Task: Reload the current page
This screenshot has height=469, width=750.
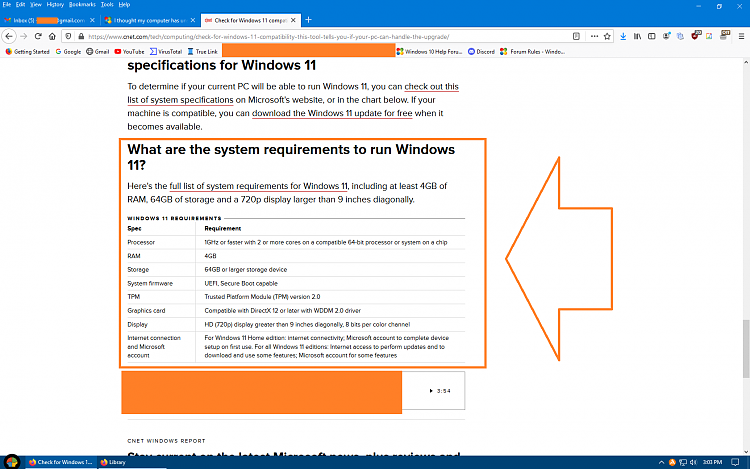Action: coord(38,36)
